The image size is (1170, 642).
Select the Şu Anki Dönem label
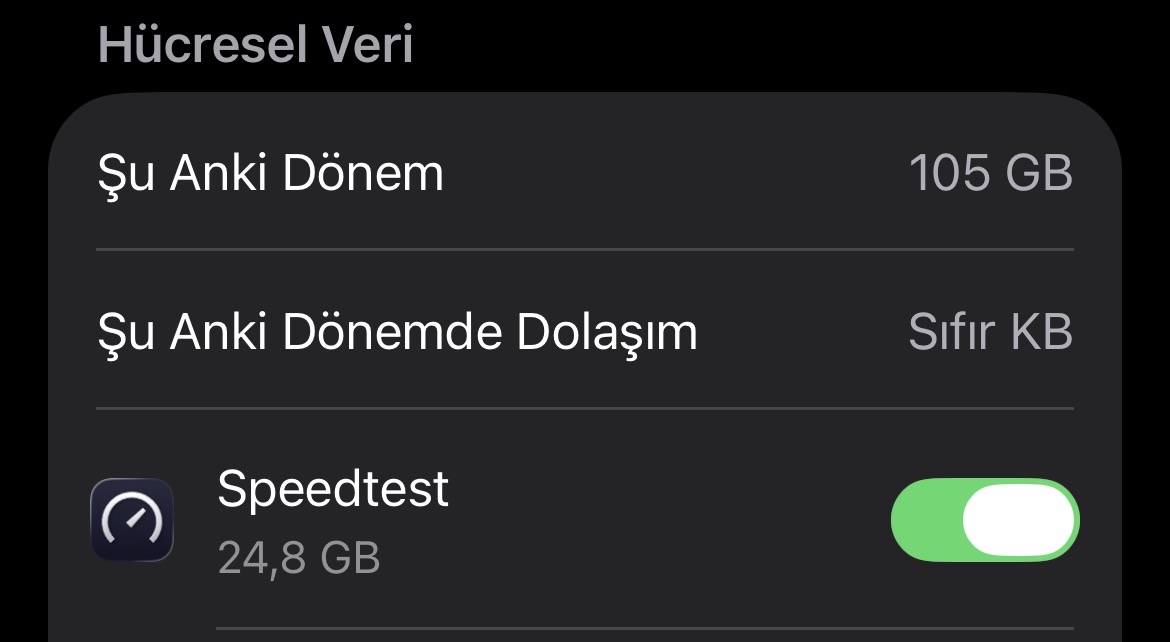[x=270, y=174]
